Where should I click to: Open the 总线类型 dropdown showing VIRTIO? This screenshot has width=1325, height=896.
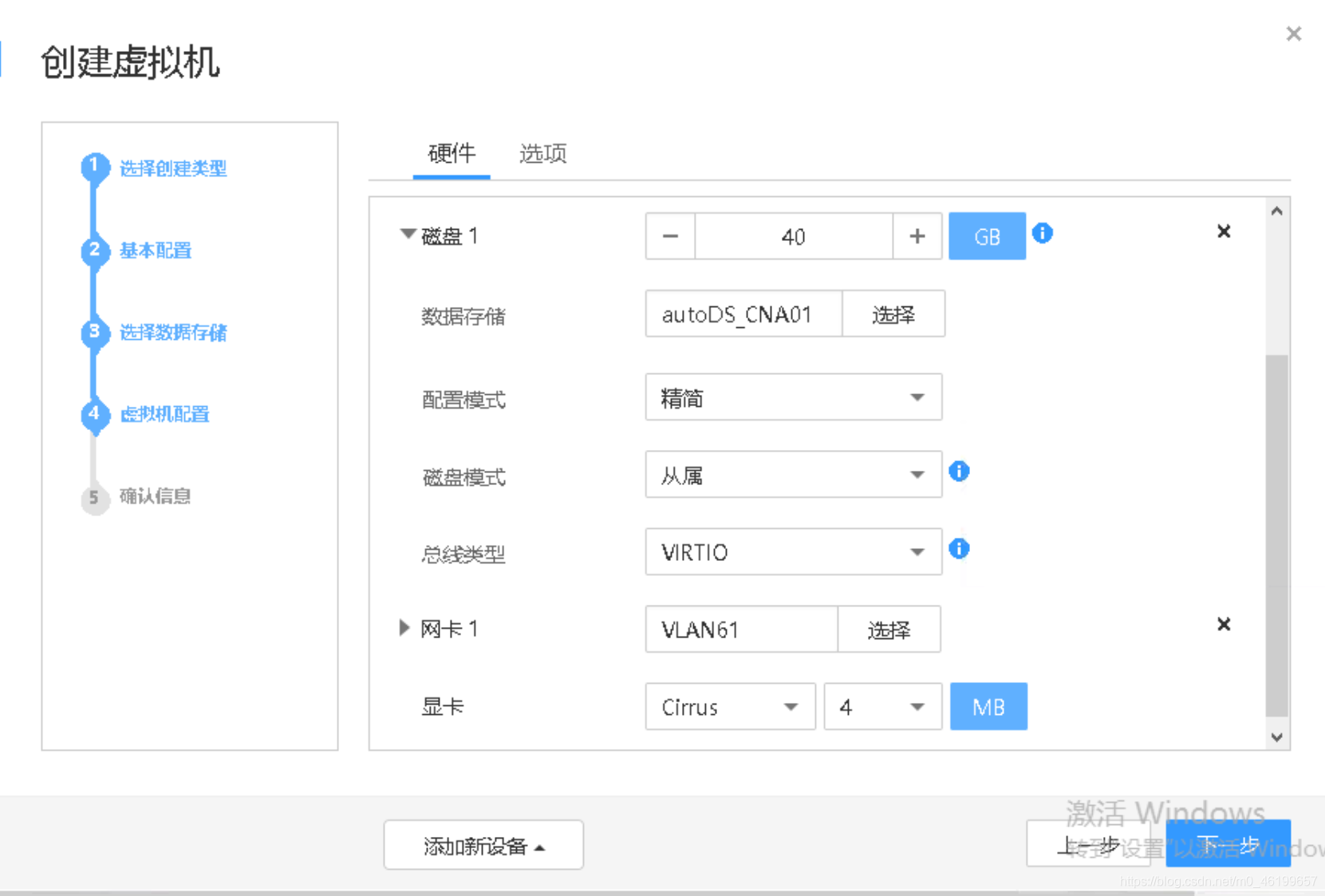(x=794, y=552)
